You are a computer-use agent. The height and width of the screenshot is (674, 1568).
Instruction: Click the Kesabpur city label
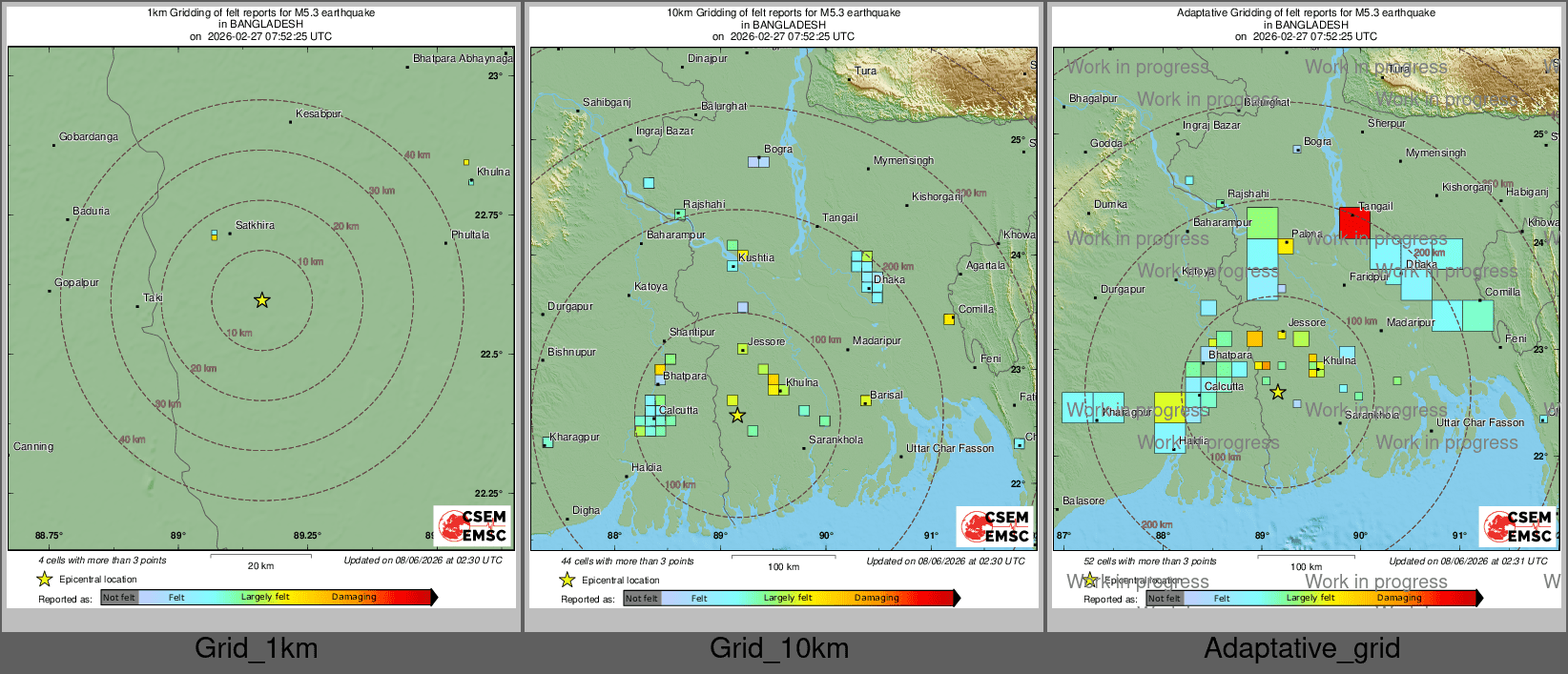coord(319,113)
